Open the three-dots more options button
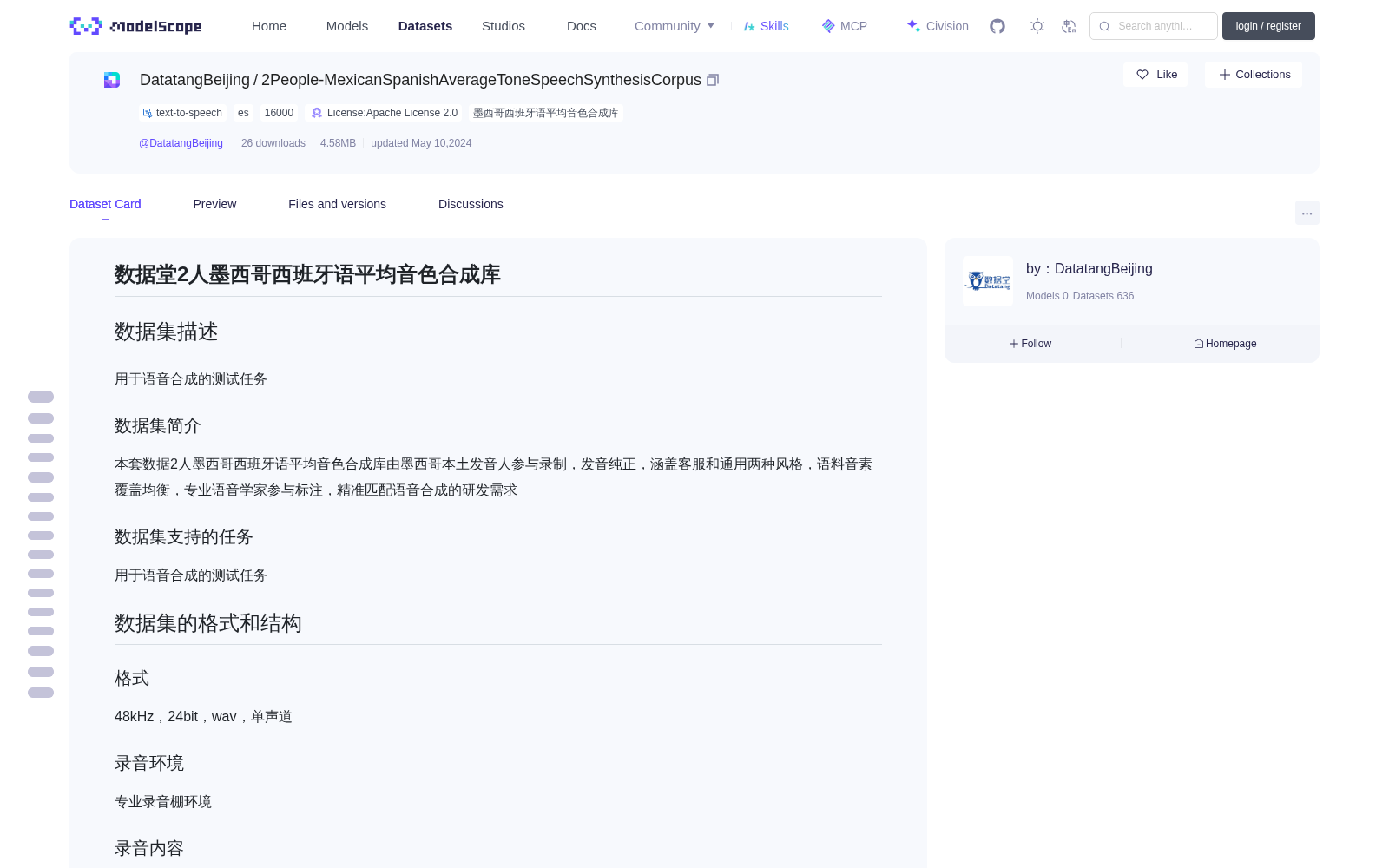1389x868 pixels. (1307, 213)
